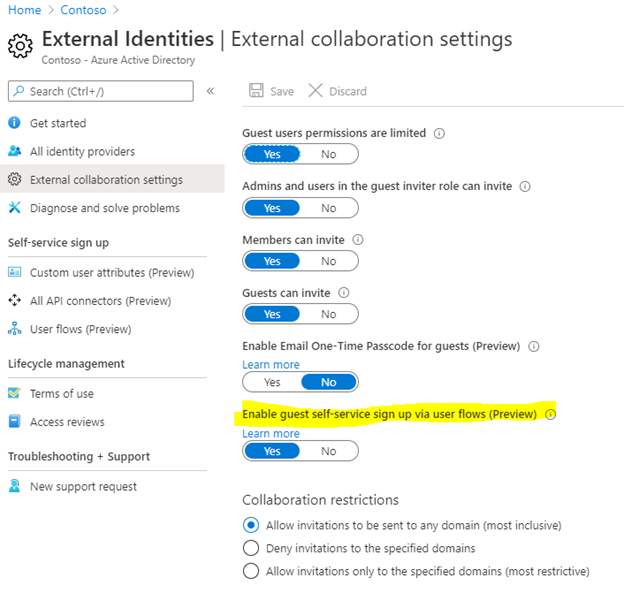
Task: Click the All API connectors icon
Action: pos(15,300)
